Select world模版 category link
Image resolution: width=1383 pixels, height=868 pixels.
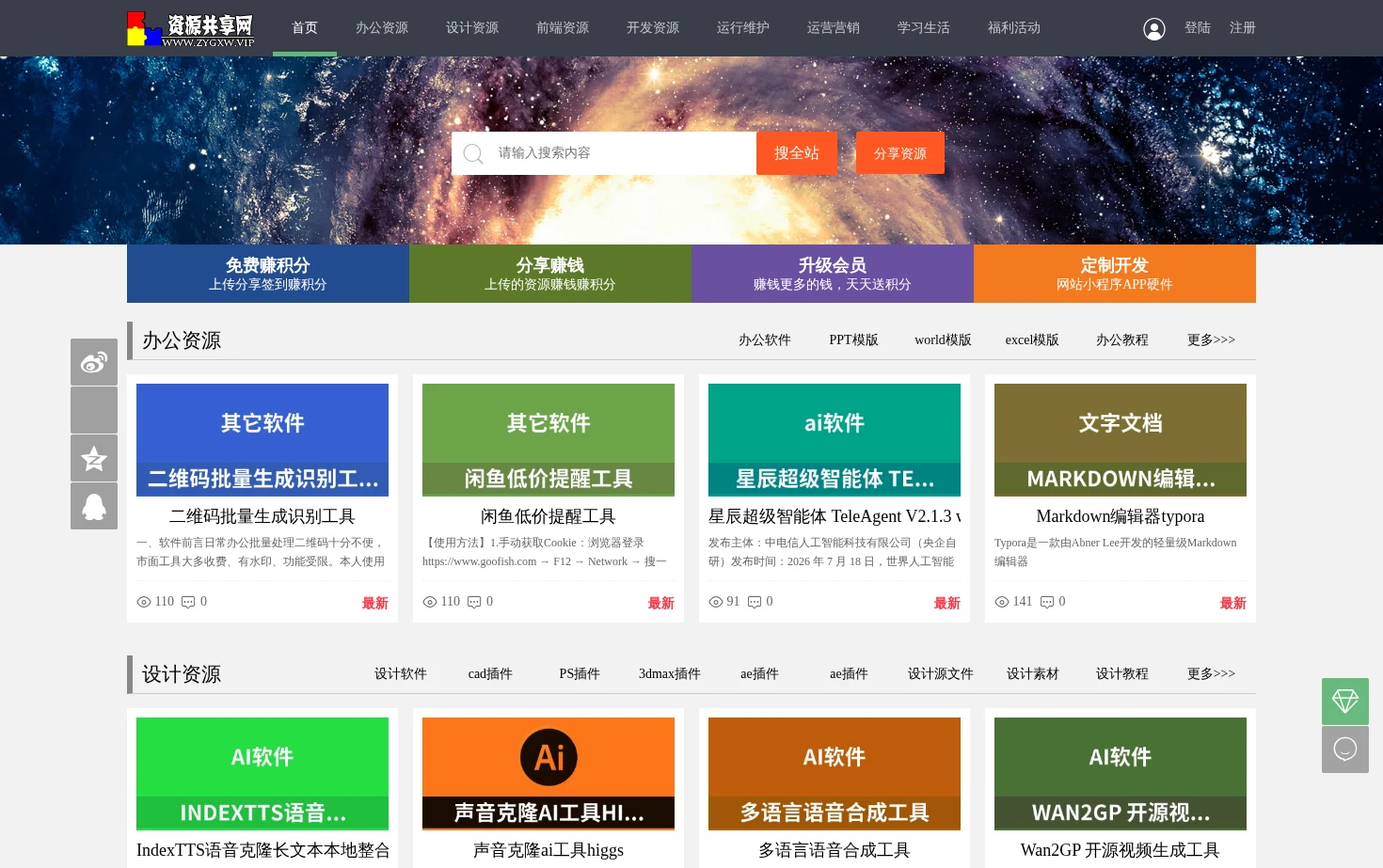(x=943, y=340)
